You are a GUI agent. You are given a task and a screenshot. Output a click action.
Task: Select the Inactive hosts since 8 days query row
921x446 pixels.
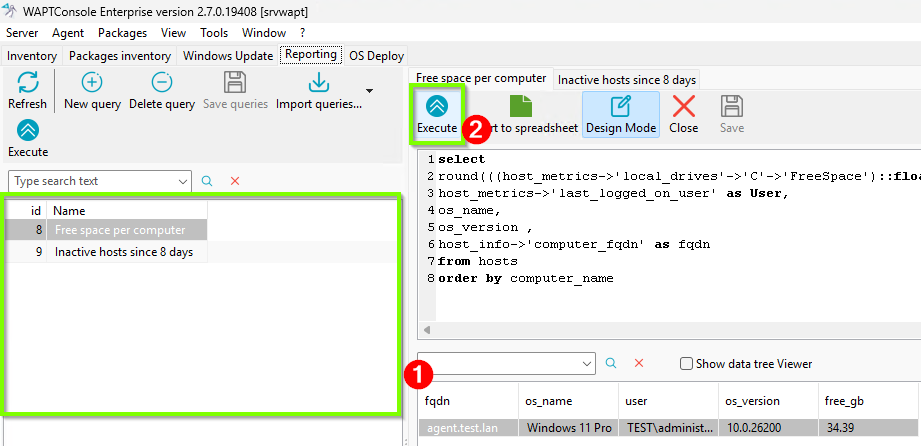point(106,252)
